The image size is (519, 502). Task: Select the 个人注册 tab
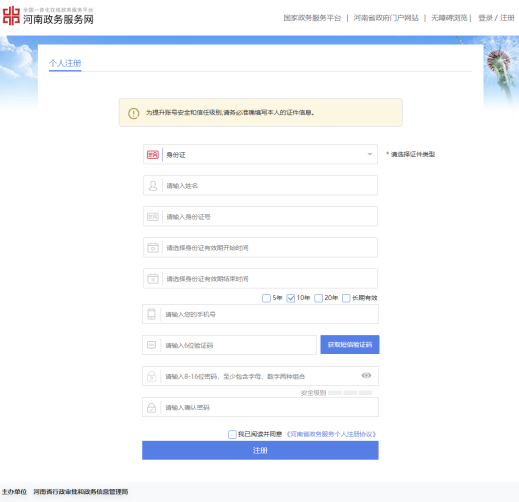pos(65,63)
